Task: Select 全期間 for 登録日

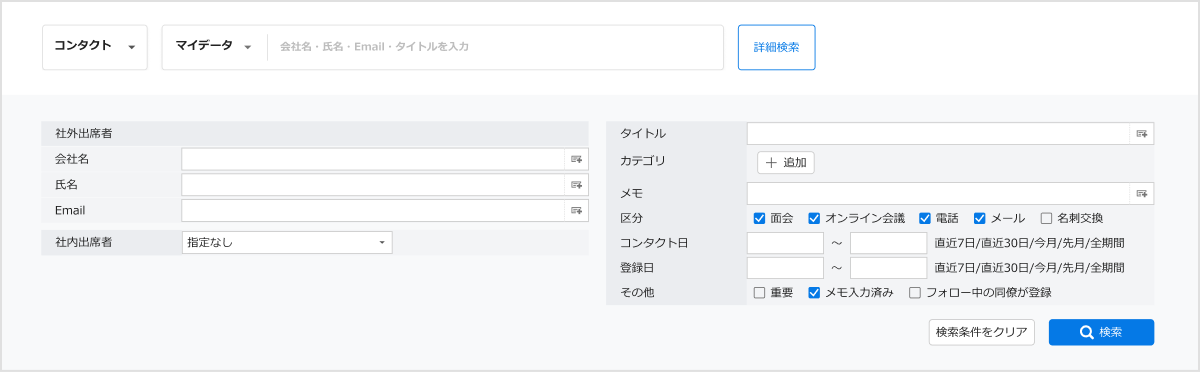Action: (1107, 268)
